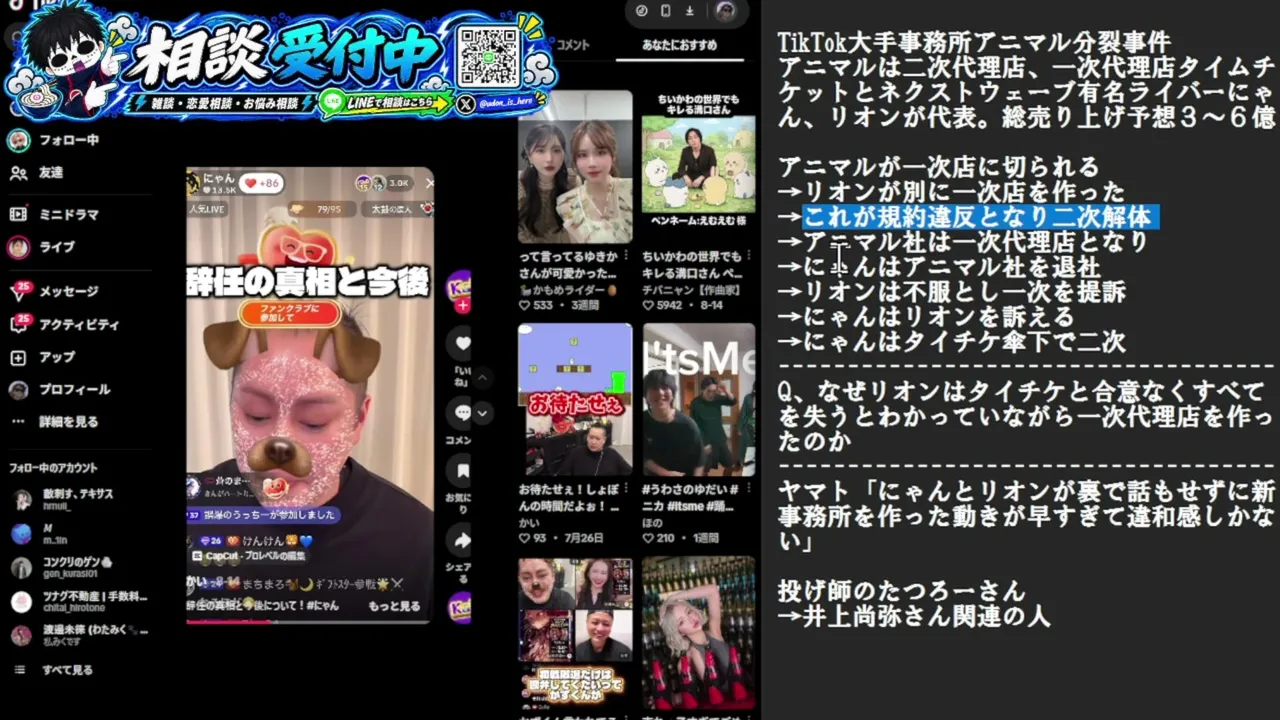Share the video with arrow icon
Viewport: 1280px width, 720px height.
pyautogui.click(x=462, y=541)
